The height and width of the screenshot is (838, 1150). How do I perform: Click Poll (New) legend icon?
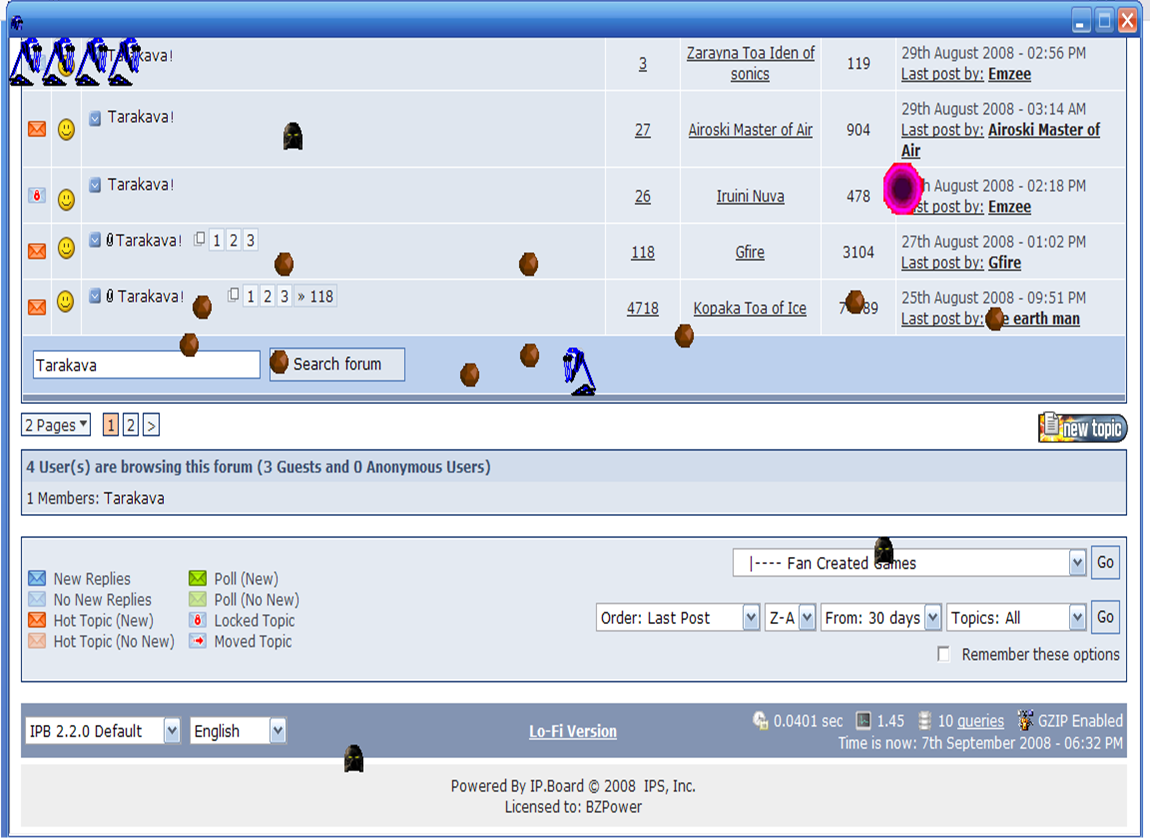(197, 578)
